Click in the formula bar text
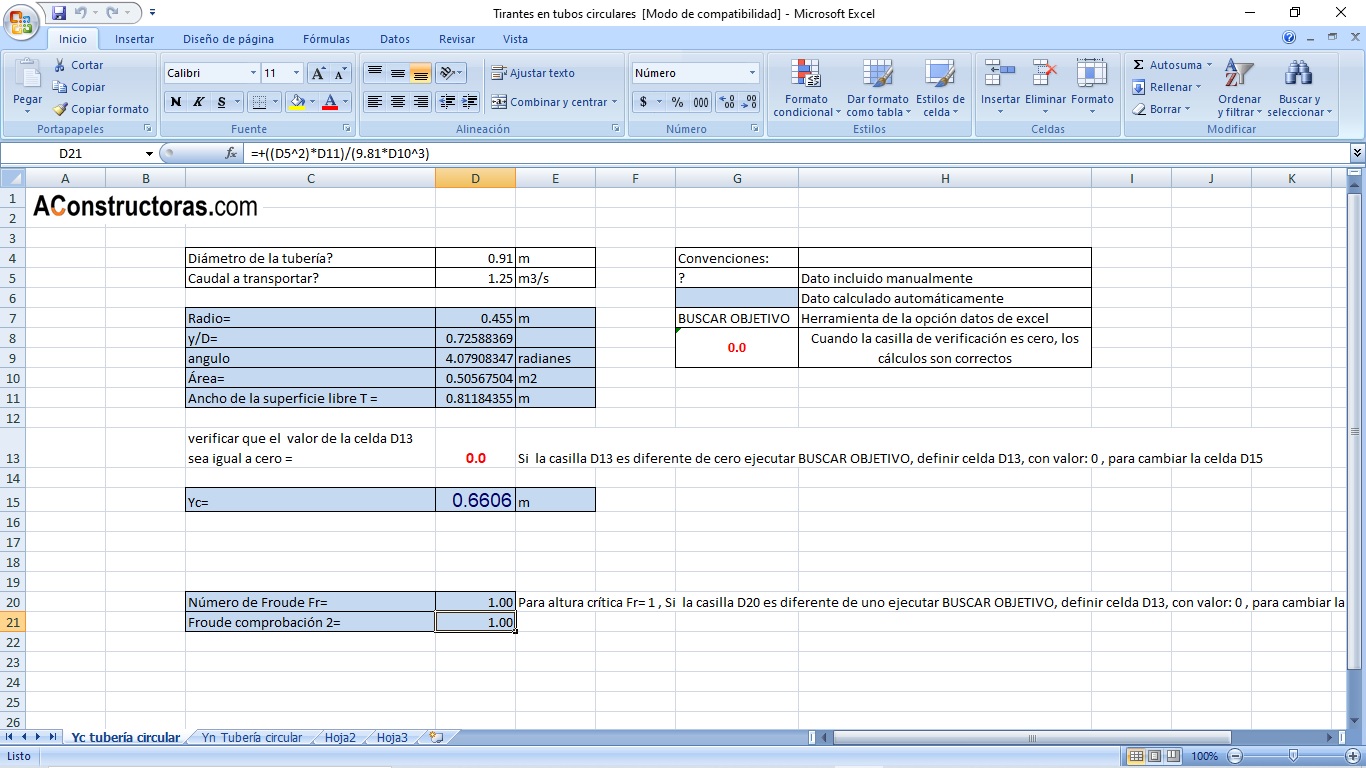The image size is (1366, 768). tap(340, 154)
